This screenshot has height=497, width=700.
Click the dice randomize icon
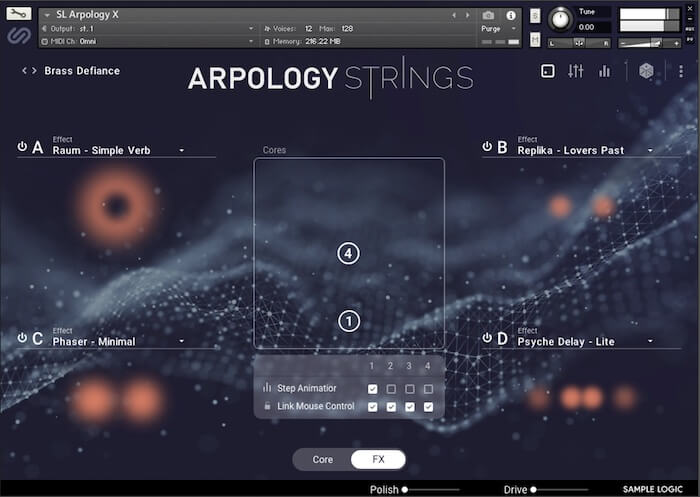coord(647,71)
